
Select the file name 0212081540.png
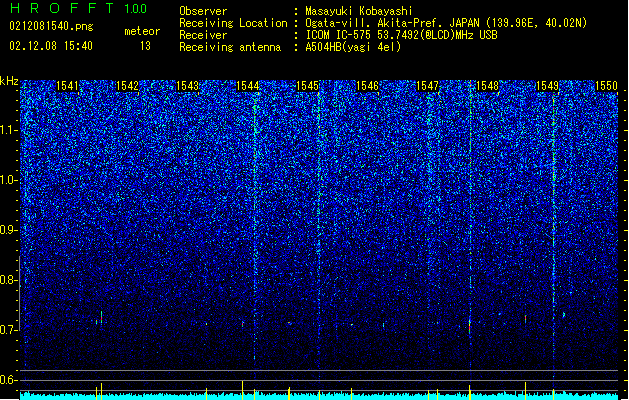point(51,26)
